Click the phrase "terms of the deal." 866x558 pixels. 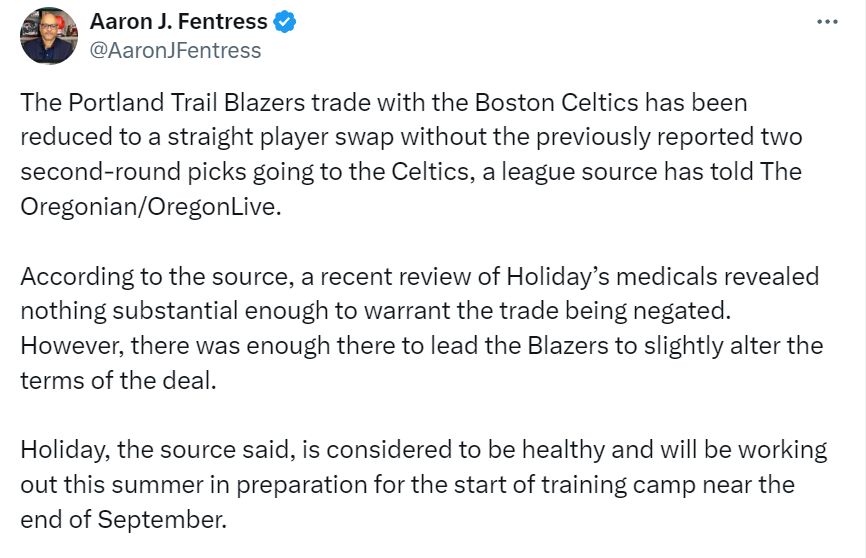point(118,381)
